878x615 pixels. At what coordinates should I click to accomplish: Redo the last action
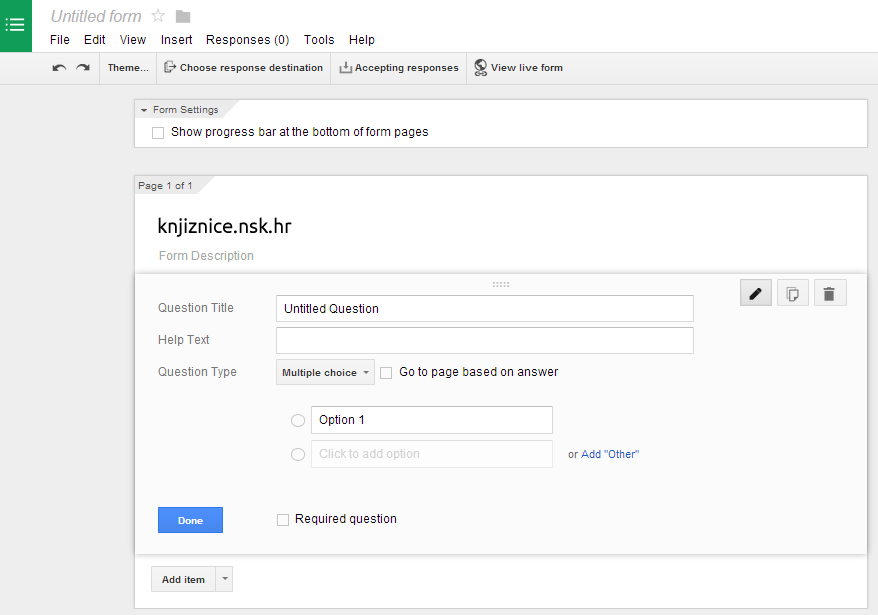[x=83, y=68]
